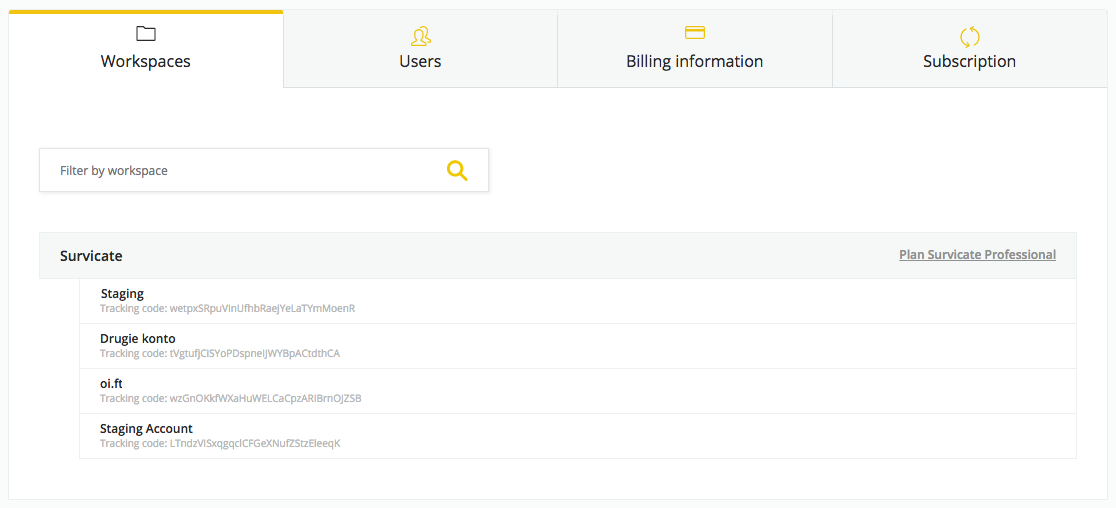Select the Drugie konto workspace name
The height and width of the screenshot is (508, 1116).
pos(137,339)
